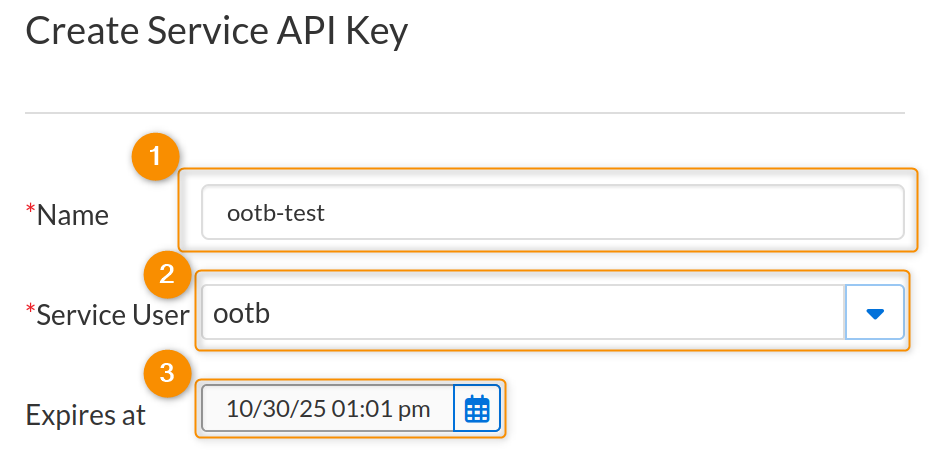
Task: Click the orange badge numbered 1
Action: 155,158
